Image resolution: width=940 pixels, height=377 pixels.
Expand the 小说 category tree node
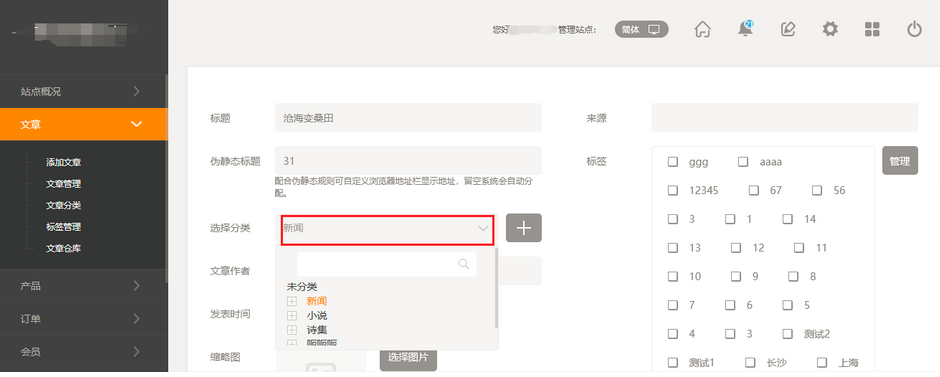(292, 315)
